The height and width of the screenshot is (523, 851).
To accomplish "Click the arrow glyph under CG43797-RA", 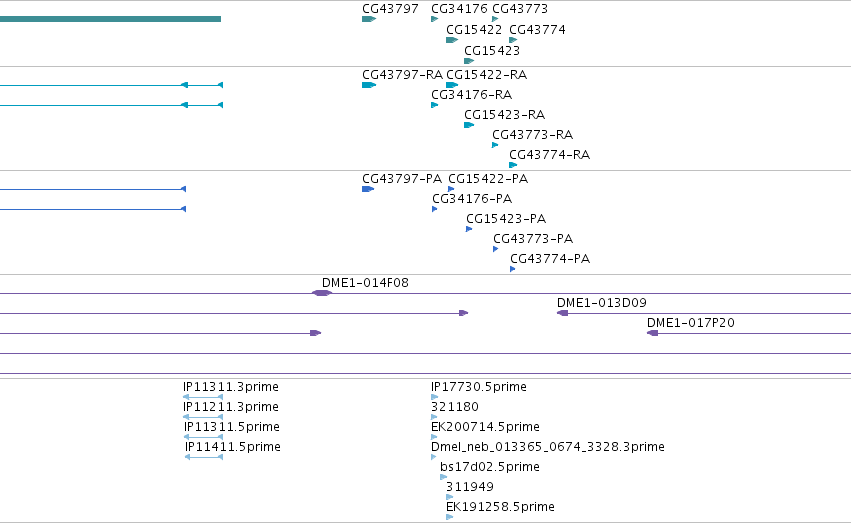I will click(369, 85).
